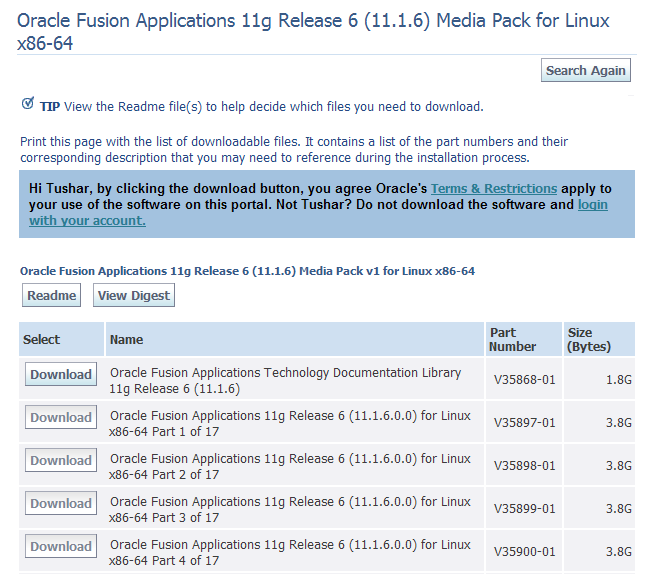Select part number V35899-01
The image size is (658, 576).
coord(525,508)
